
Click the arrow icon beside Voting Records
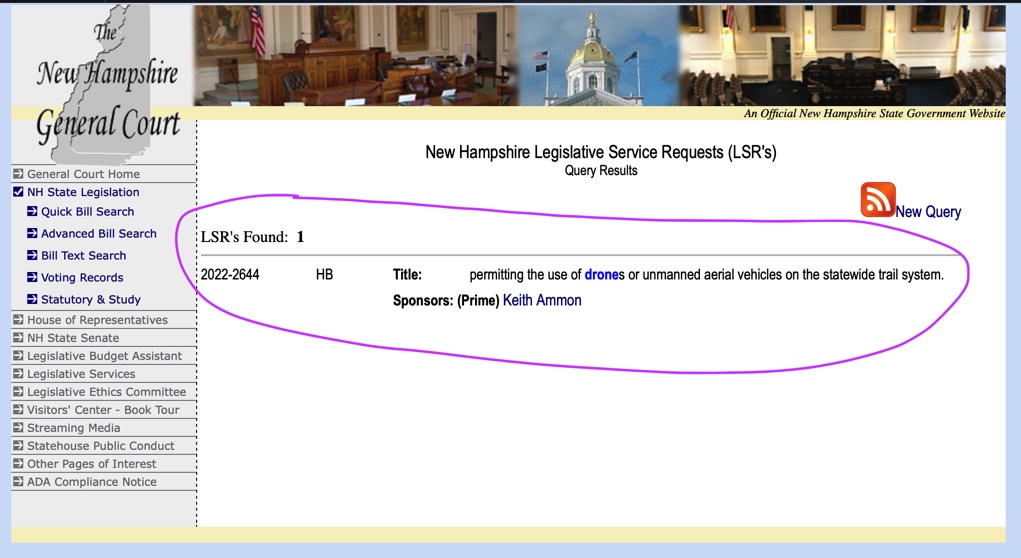[x=32, y=277]
